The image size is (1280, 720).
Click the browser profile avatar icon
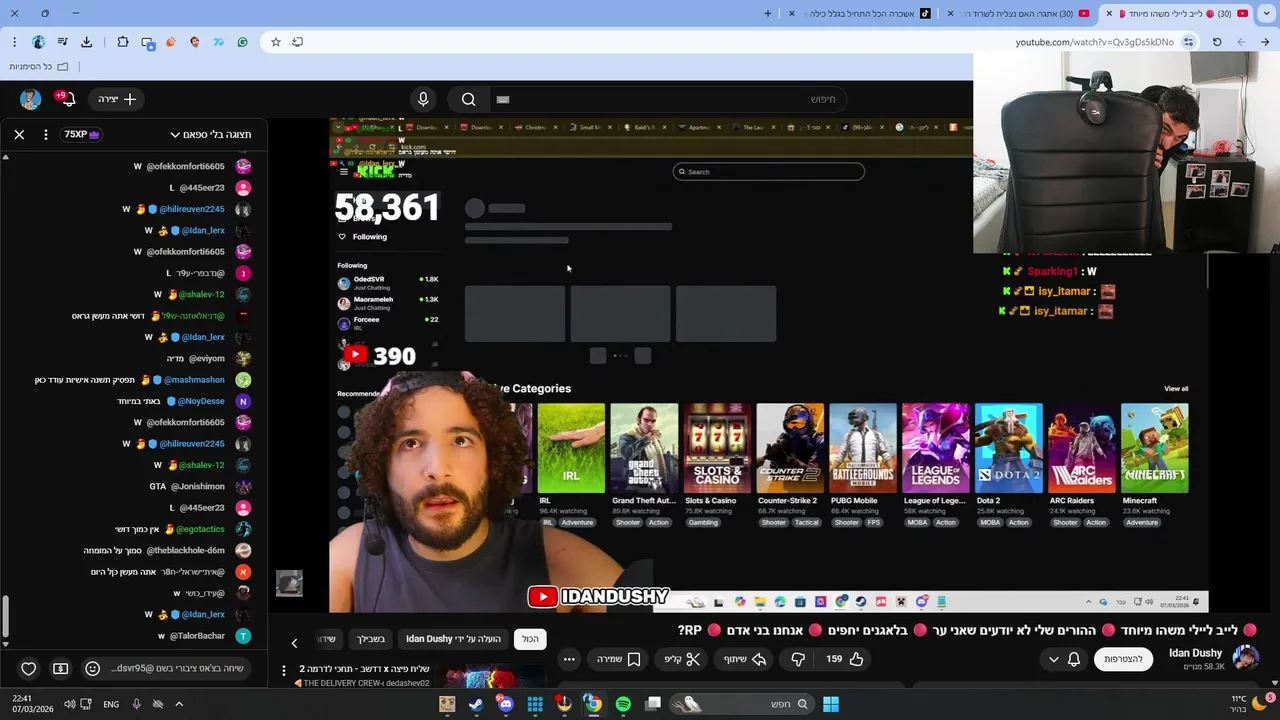[38, 42]
